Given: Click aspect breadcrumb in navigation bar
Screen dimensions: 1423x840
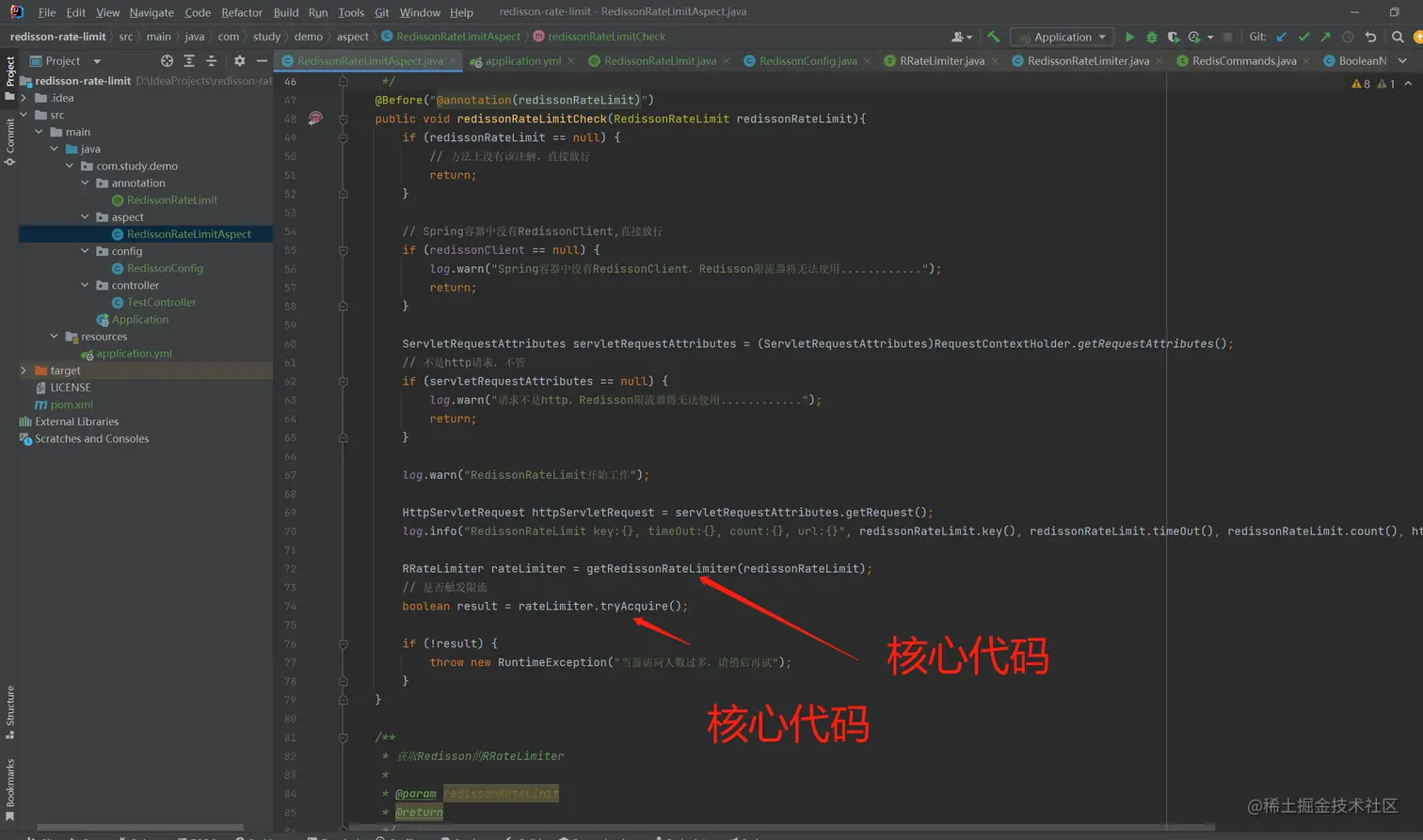Looking at the screenshot, I should tap(353, 37).
